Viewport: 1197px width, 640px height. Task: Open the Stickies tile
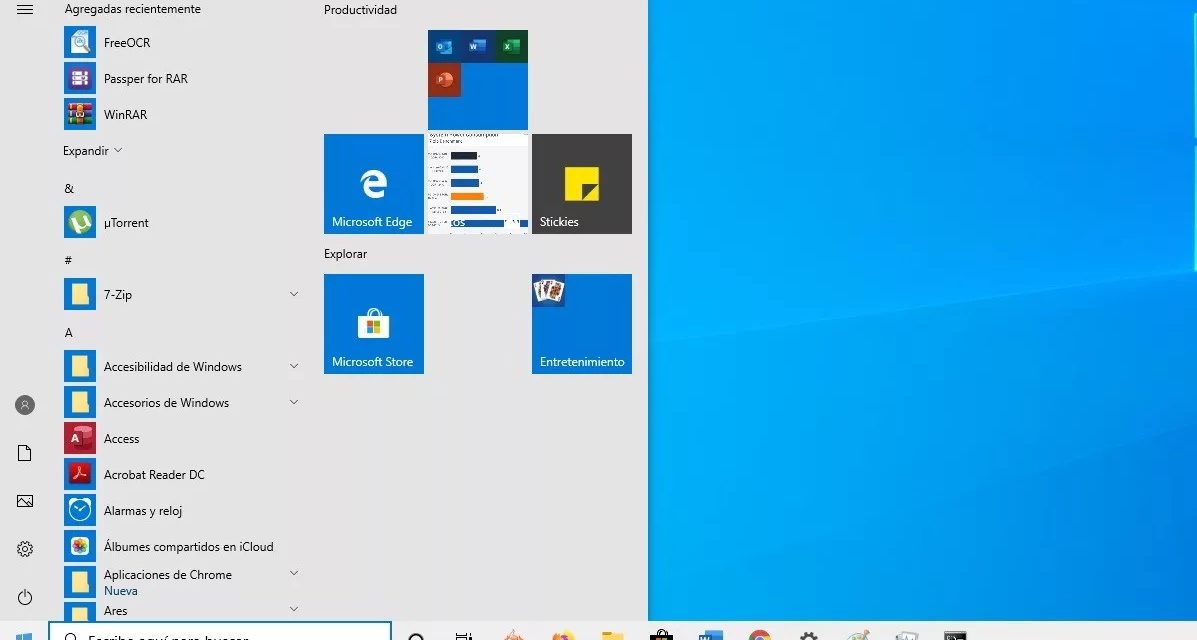(582, 184)
